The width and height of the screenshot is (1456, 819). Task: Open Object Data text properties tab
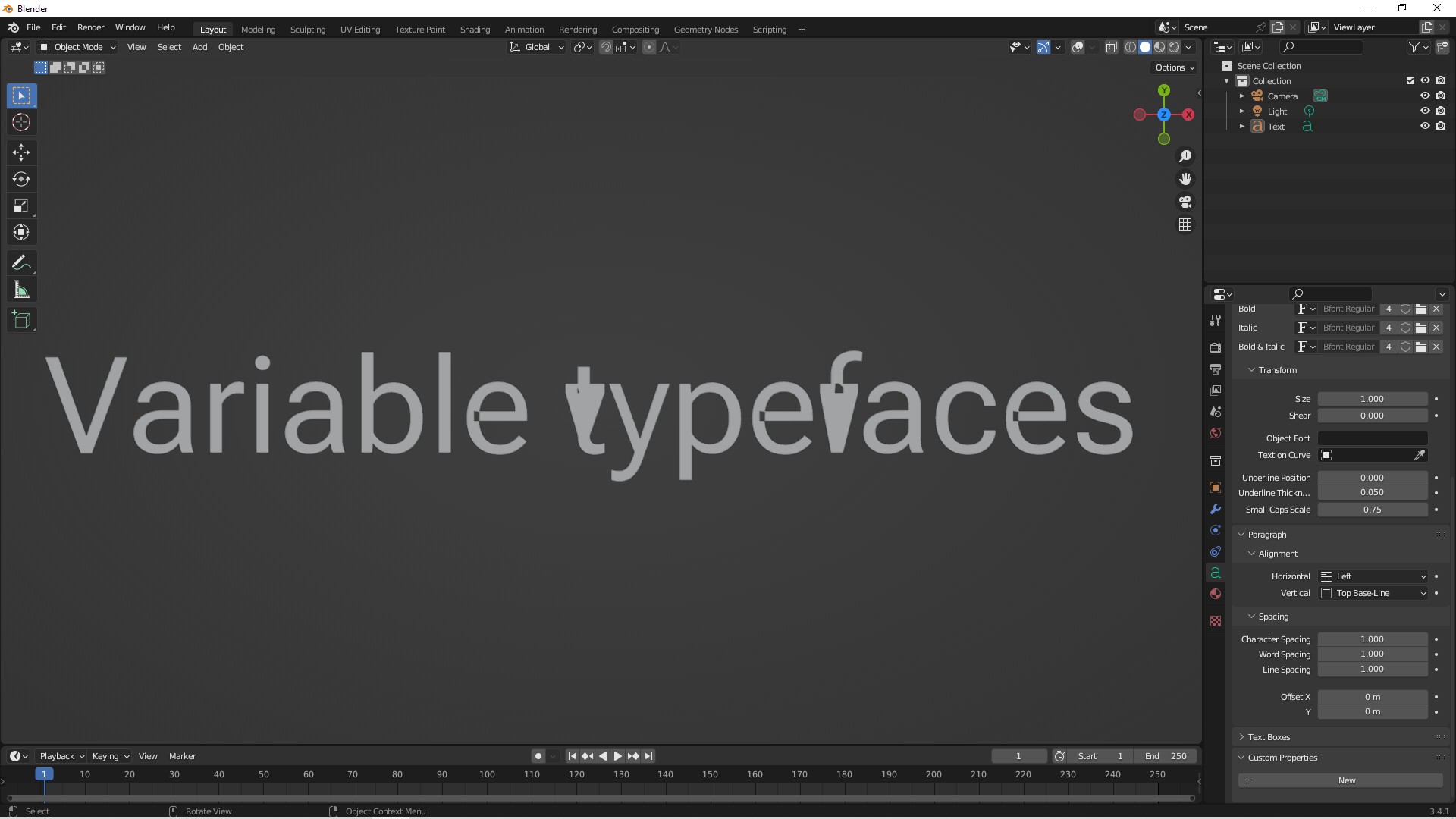[x=1216, y=573]
